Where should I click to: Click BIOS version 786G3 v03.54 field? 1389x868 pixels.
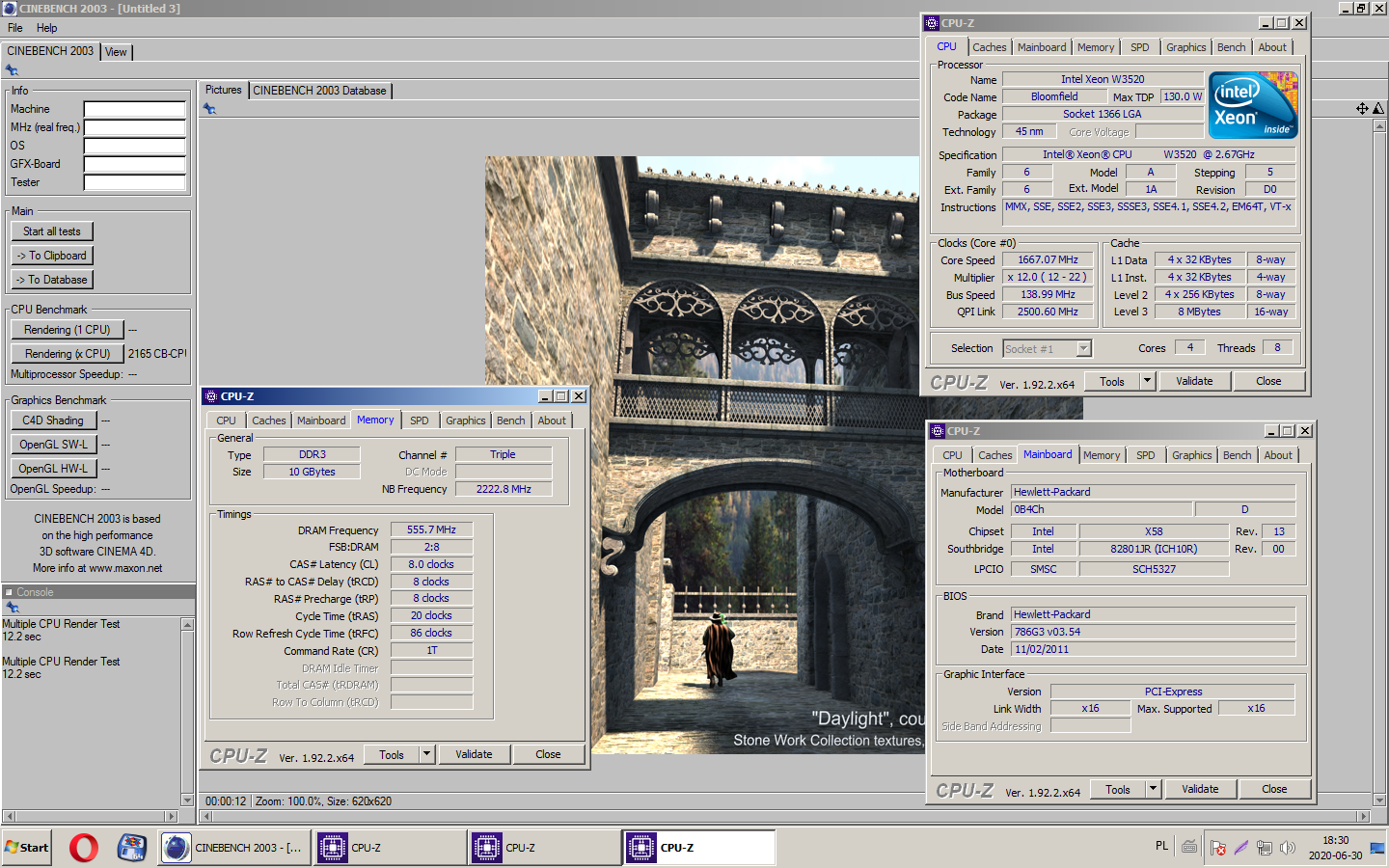[x=1153, y=632]
